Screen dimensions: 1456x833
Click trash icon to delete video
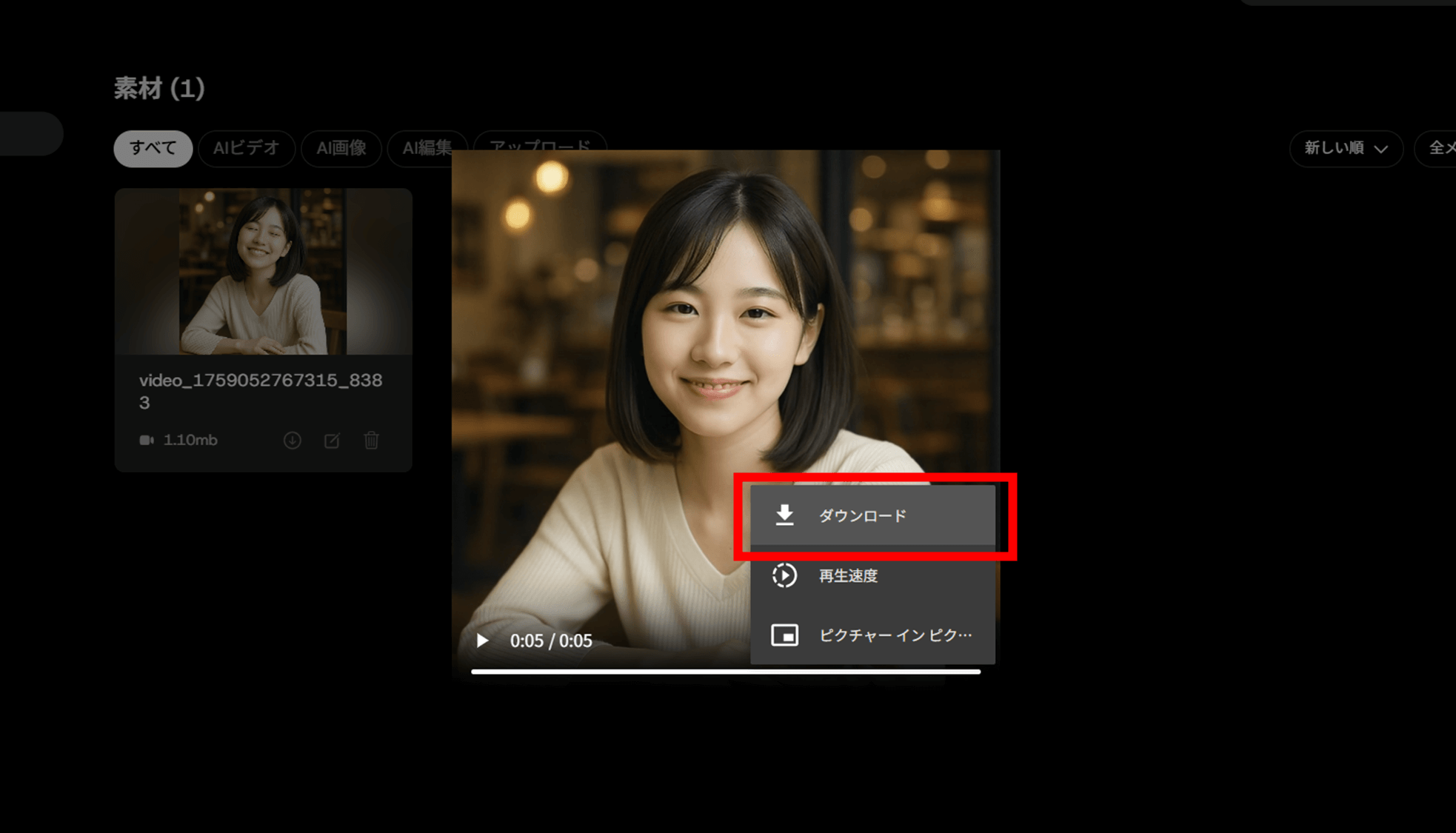(x=372, y=441)
